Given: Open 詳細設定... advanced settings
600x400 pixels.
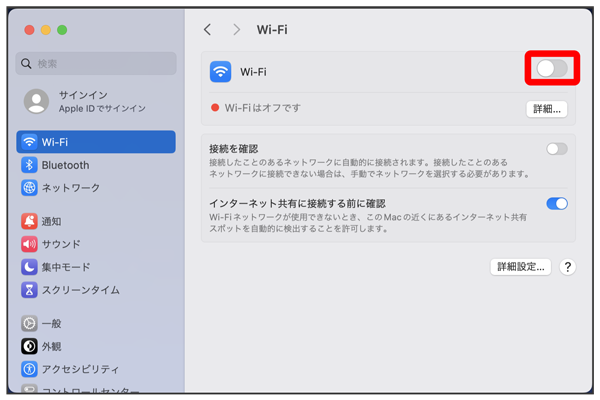Looking at the screenshot, I should click(521, 267).
